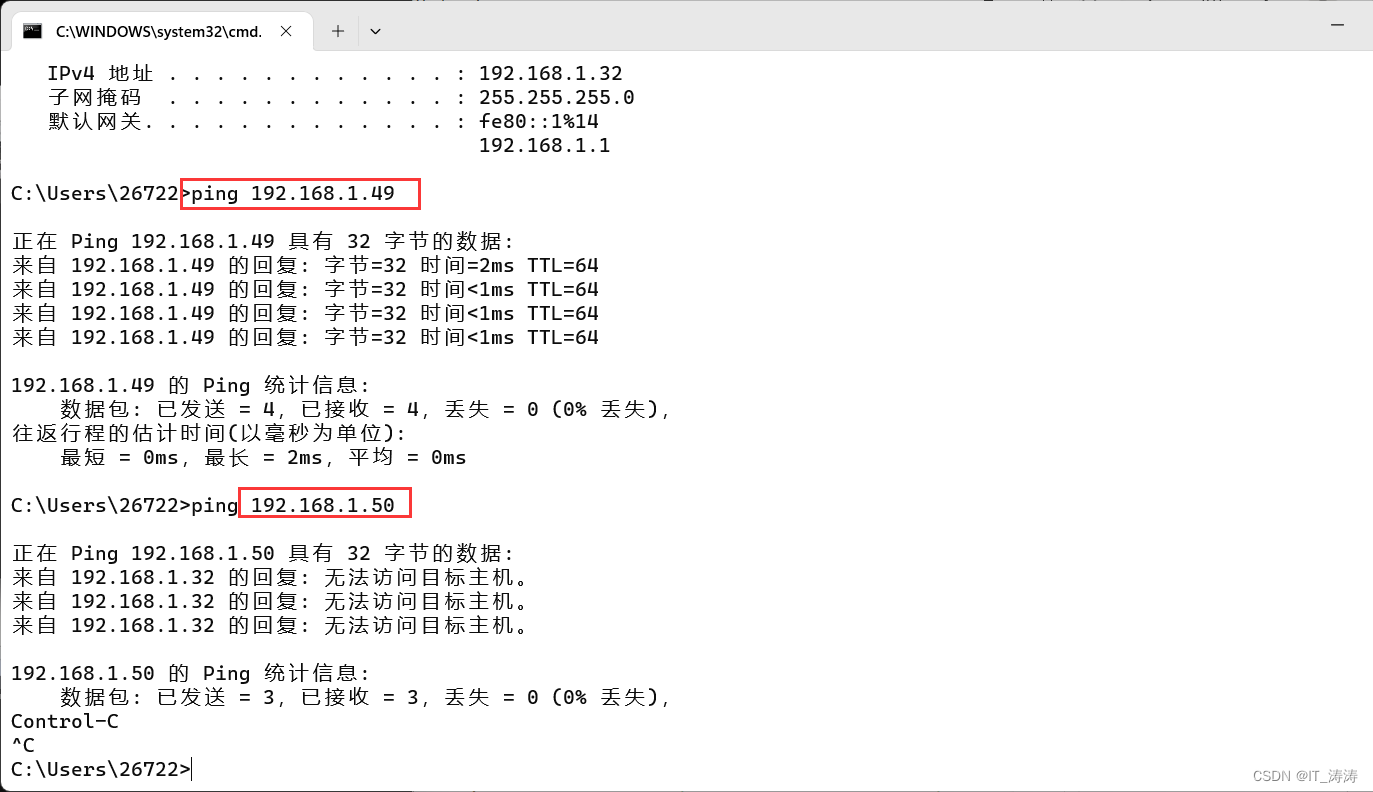Click the 192.168.1.49 Ping statistics header
This screenshot has width=1373, height=792.
pyautogui.click(x=191, y=385)
